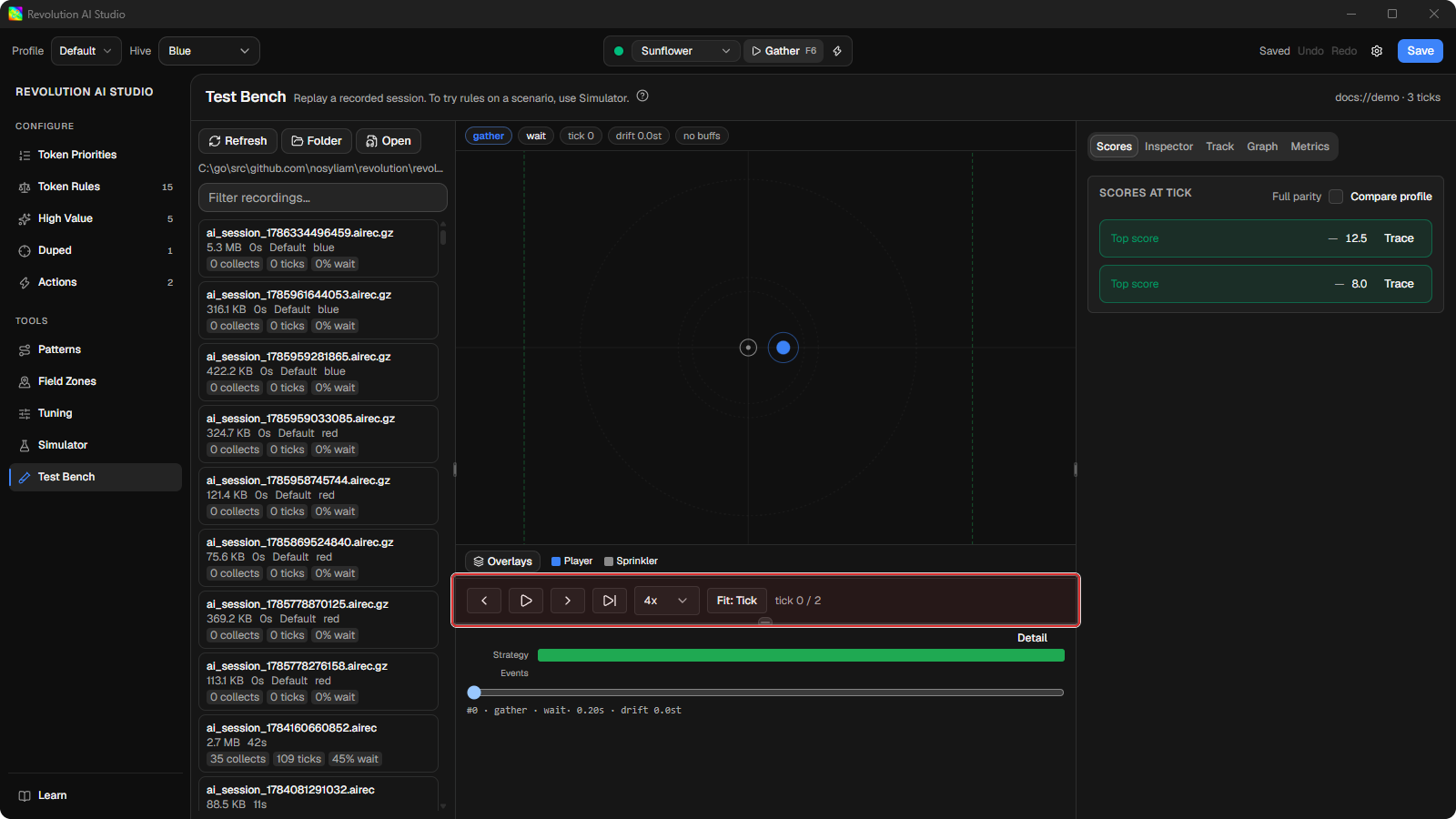This screenshot has height=819, width=1456.
Task: Toggle the wait filter chip
Action: (536, 136)
